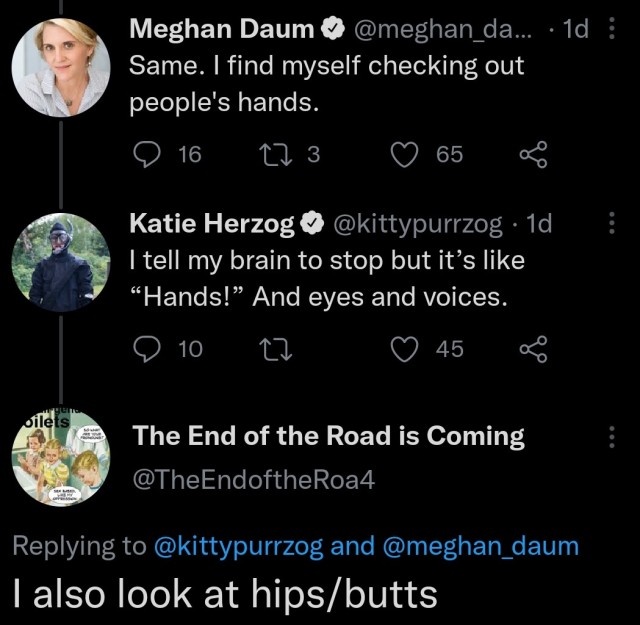
Task: Click the @TheEndoftheRoa4 handle
Action: point(254,478)
